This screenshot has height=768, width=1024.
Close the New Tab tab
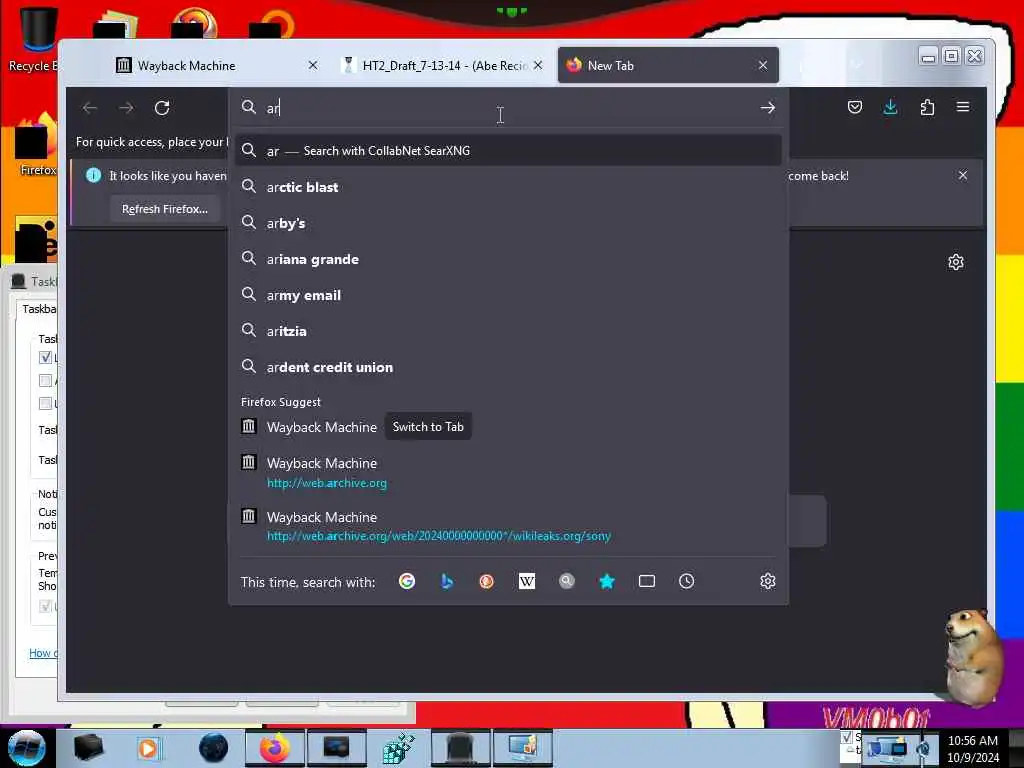[763, 65]
